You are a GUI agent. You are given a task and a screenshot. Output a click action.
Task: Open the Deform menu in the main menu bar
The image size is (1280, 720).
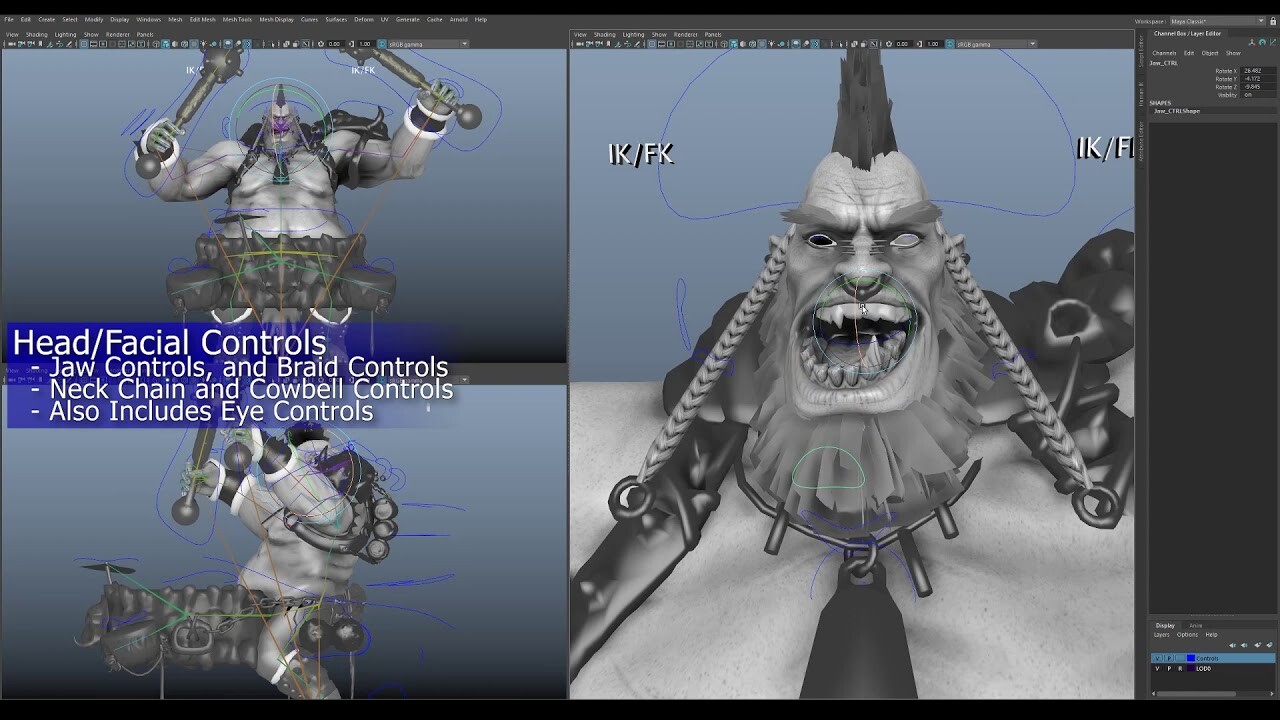pyautogui.click(x=365, y=18)
